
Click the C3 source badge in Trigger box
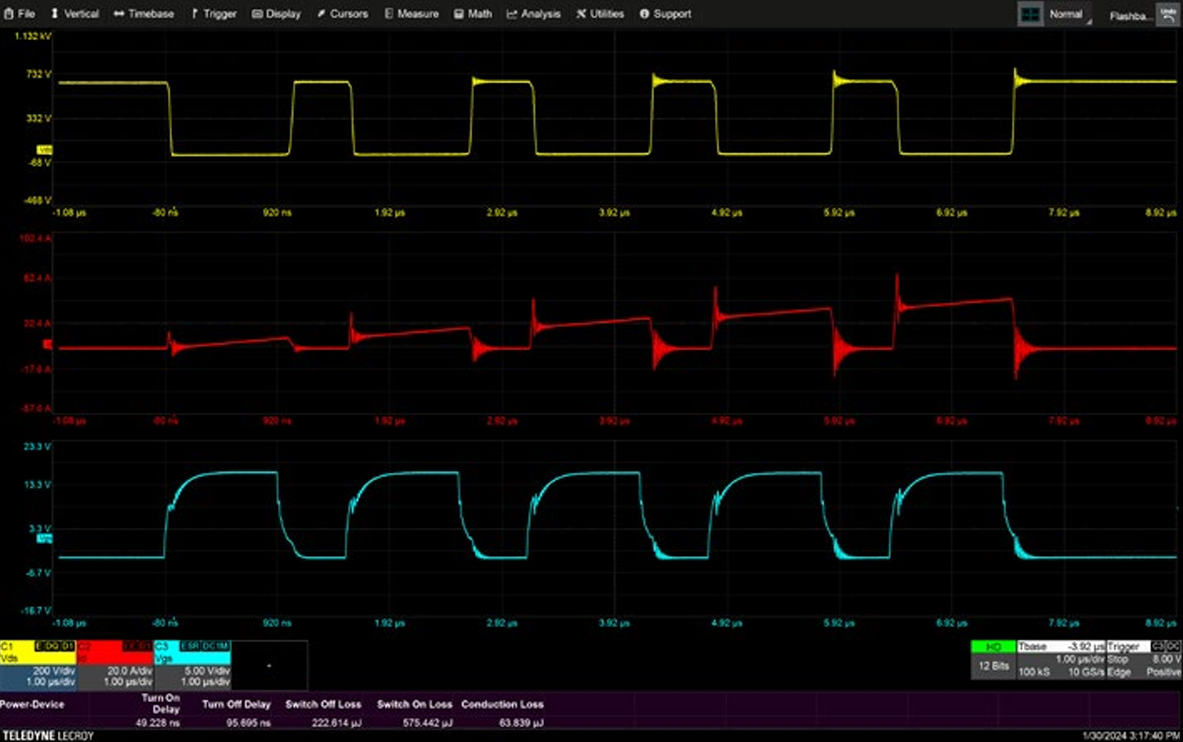[x=1157, y=646]
